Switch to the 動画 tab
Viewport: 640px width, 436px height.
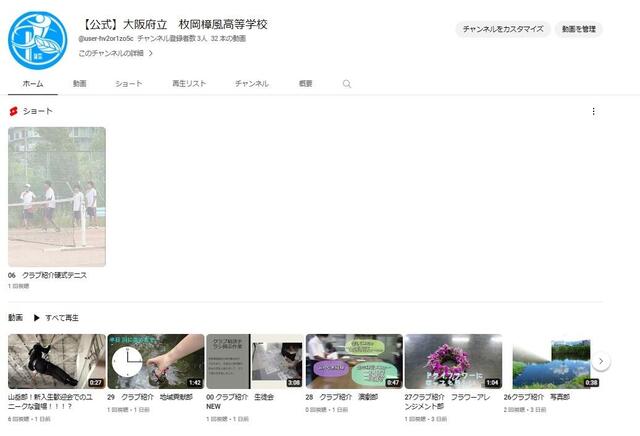[x=80, y=83]
